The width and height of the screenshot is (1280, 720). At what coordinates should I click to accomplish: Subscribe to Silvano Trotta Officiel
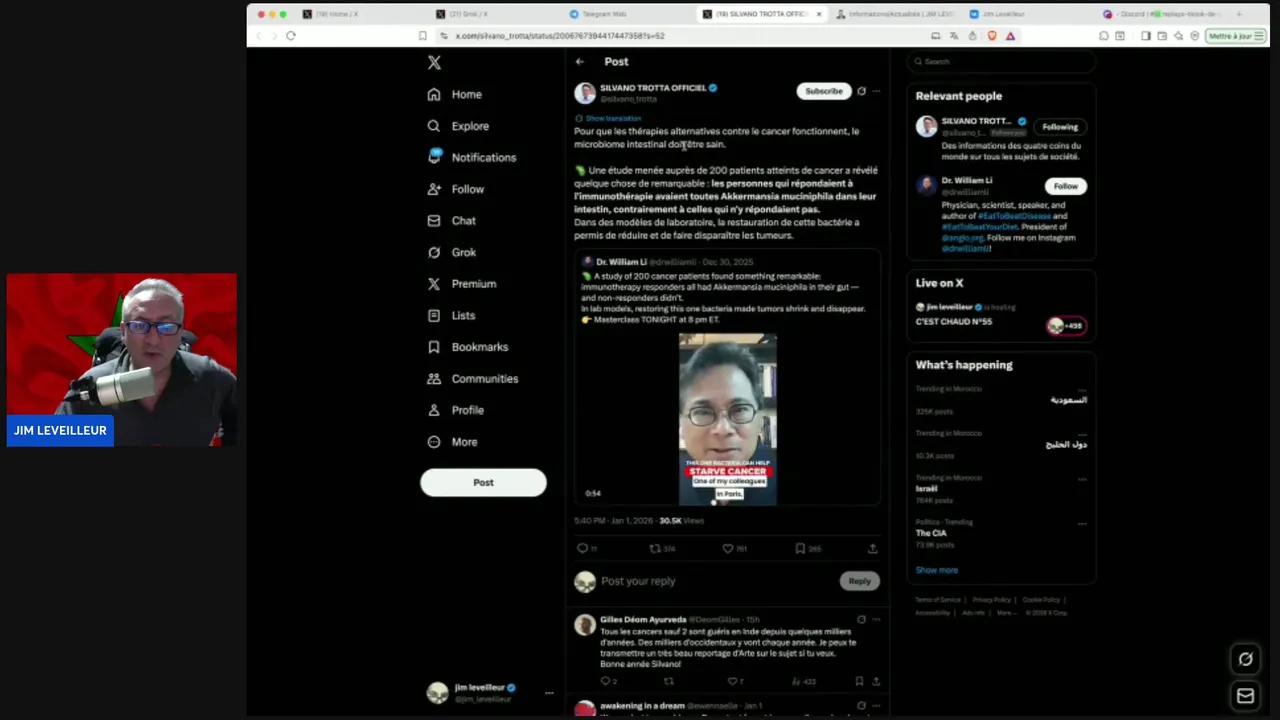coord(824,91)
